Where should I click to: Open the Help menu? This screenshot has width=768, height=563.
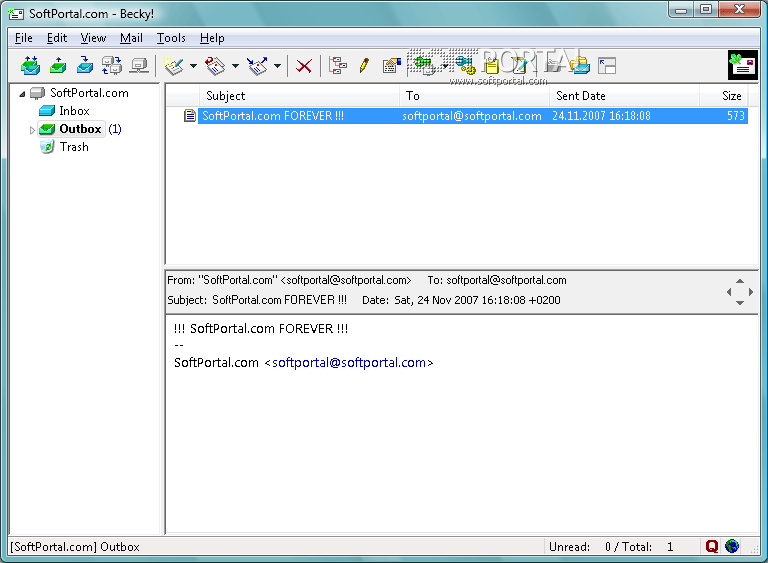pyautogui.click(x=212, y=38)
